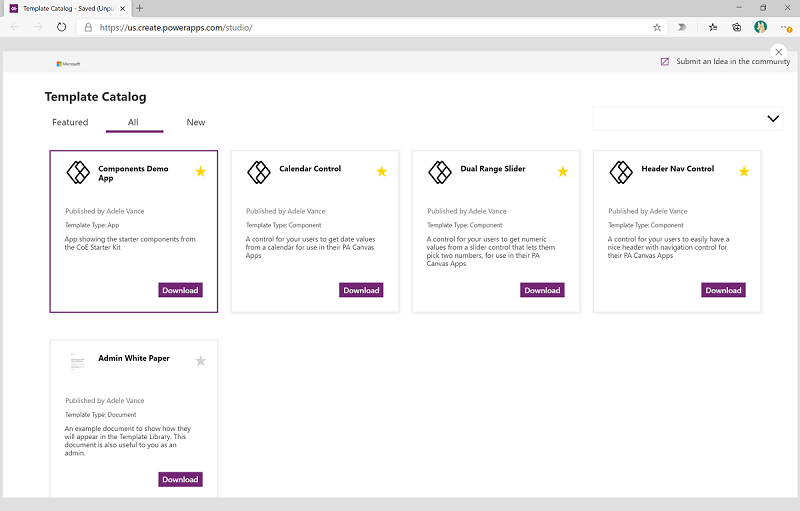Toggle favorite star on Header Nav Control

[x=744, y=171]
